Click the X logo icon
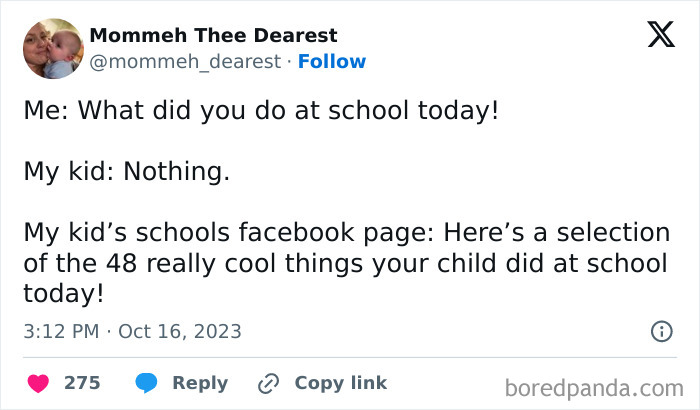The image size is (700, 410). pyautogui.click(x=660, y=36)
